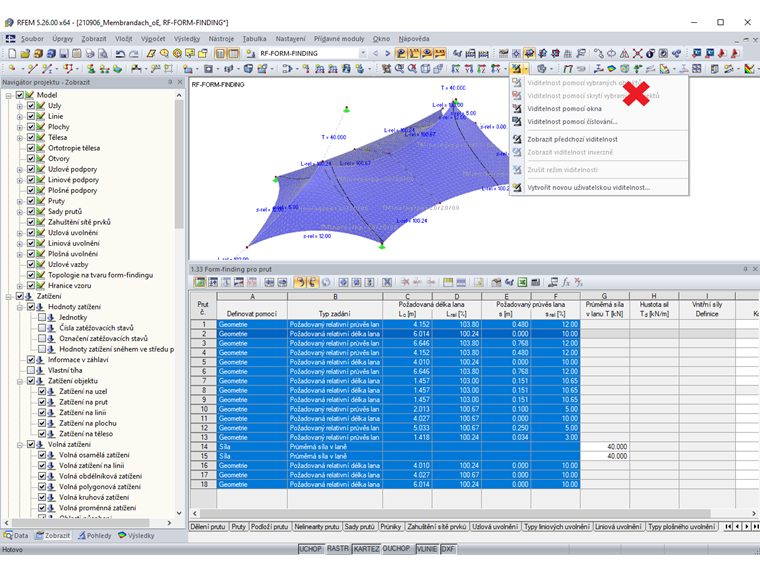Switch to the Data navigator tab
Image resolution: width=760 pixels, height=570 pixels.
click(16, 536)
